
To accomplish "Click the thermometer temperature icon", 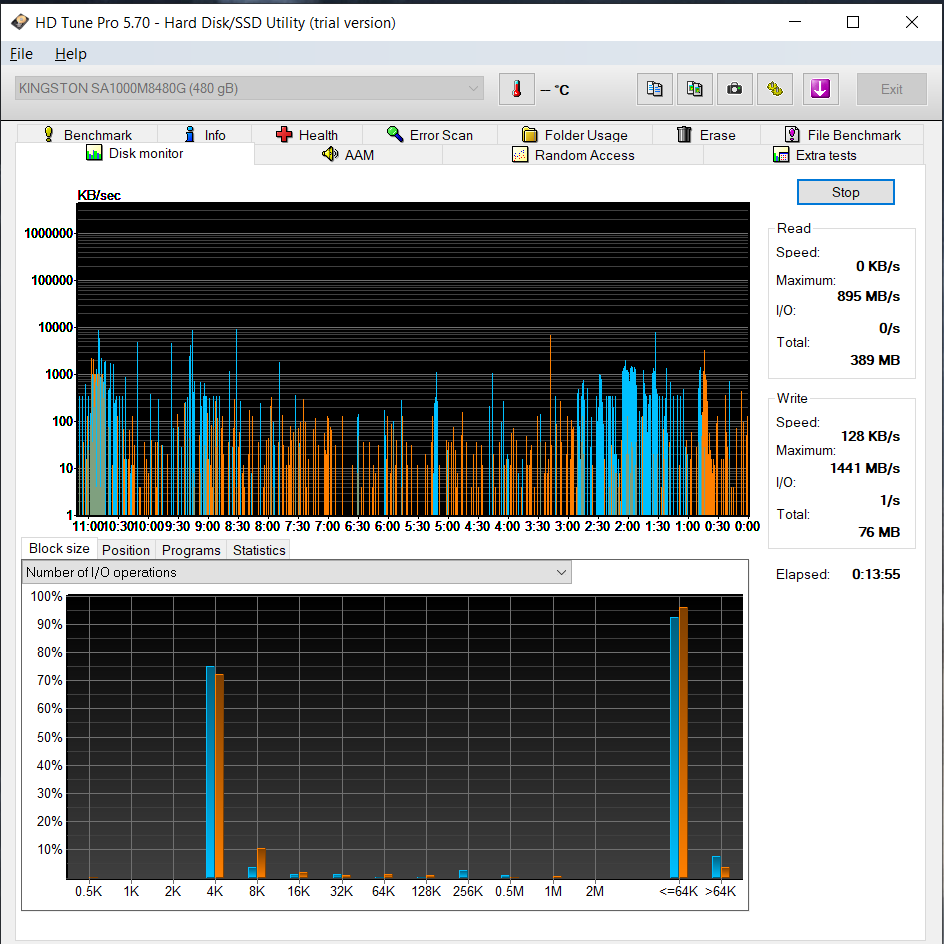I will point(517,89).
